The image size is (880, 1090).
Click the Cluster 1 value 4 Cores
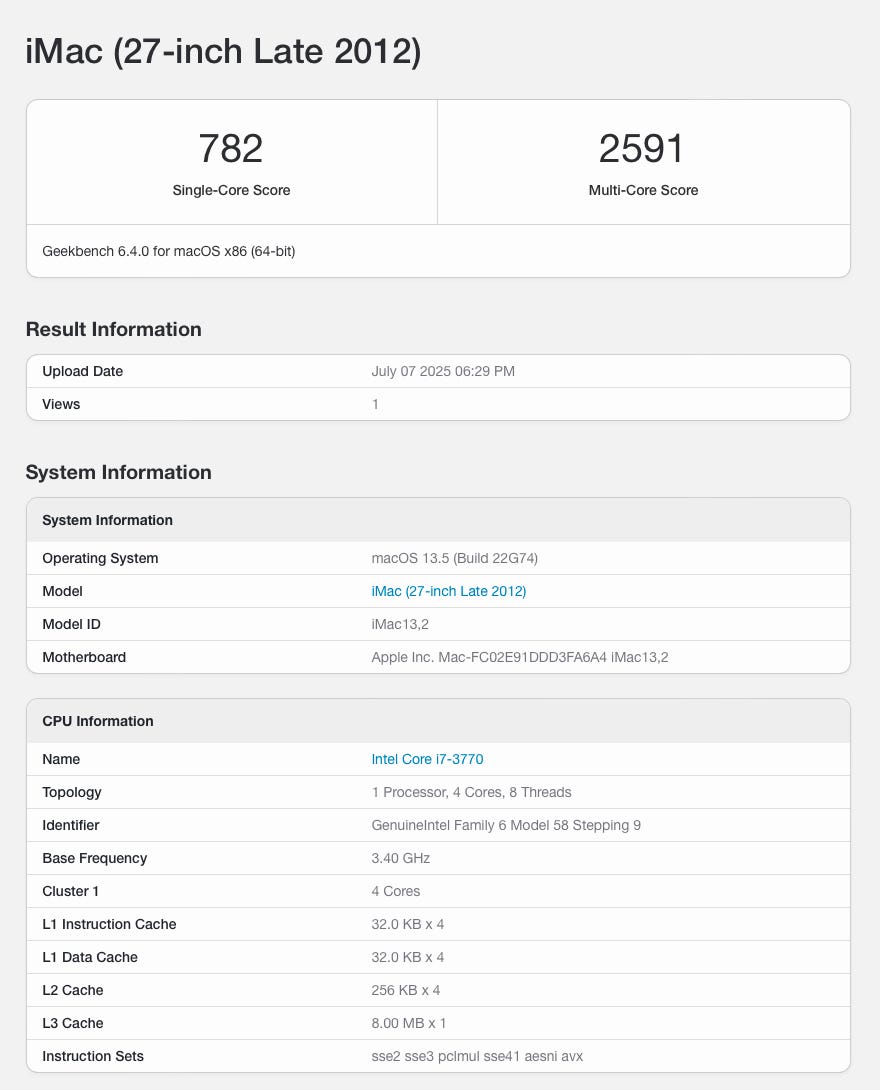[396, 891]
